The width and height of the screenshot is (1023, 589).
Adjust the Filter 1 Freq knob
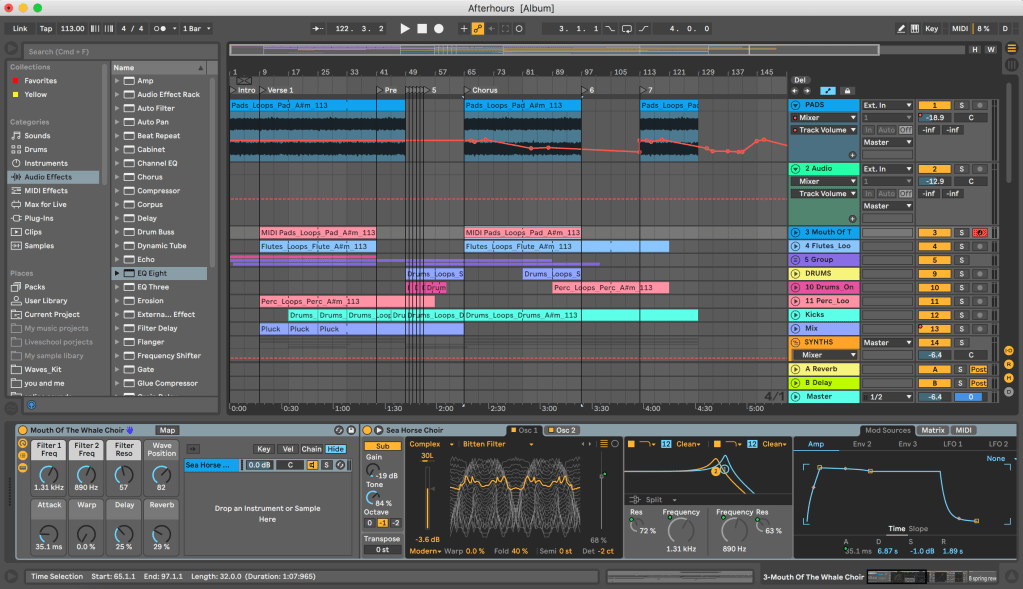(x=50, y=472)
